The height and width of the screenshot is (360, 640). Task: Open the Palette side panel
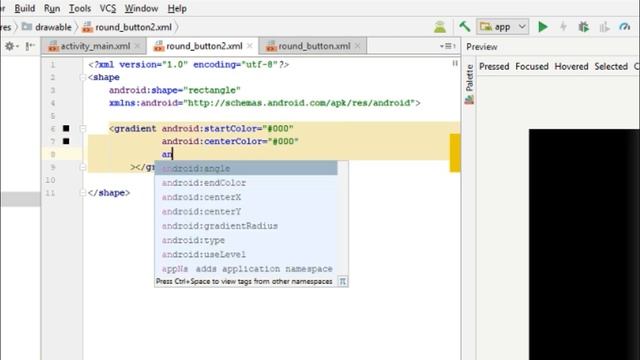tap(469, 84)
